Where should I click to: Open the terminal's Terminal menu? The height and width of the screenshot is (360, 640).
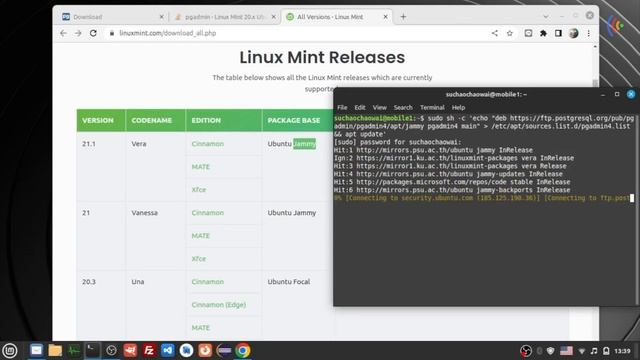432,107
